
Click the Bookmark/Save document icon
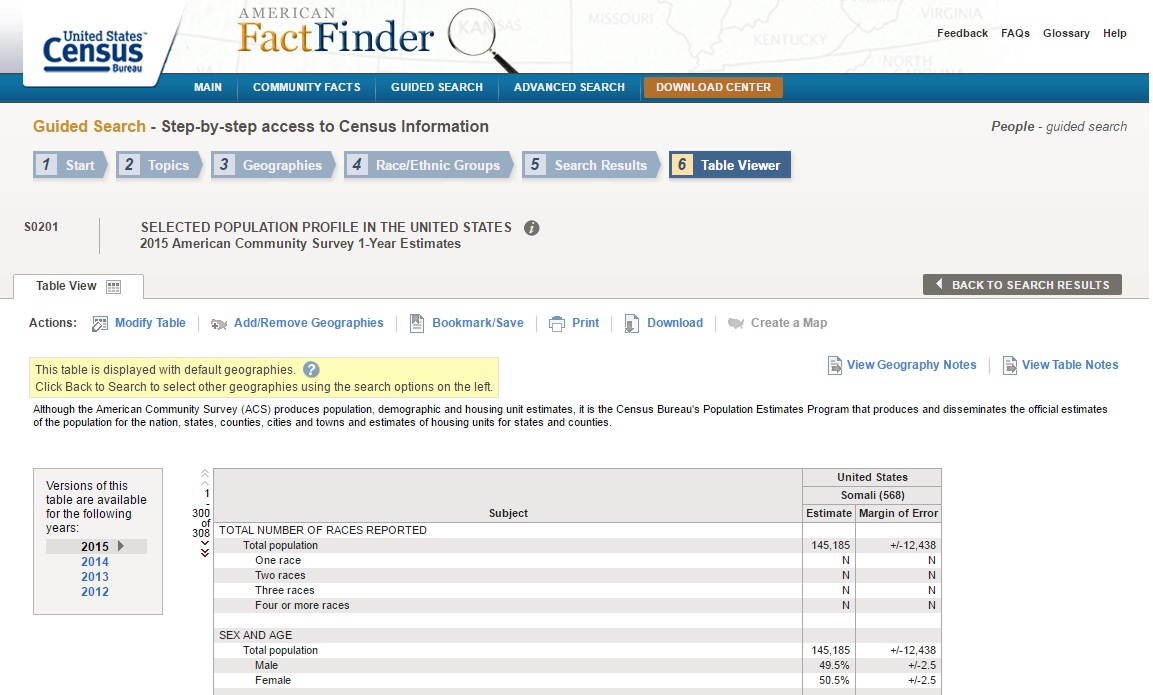(x=416, y=324)
